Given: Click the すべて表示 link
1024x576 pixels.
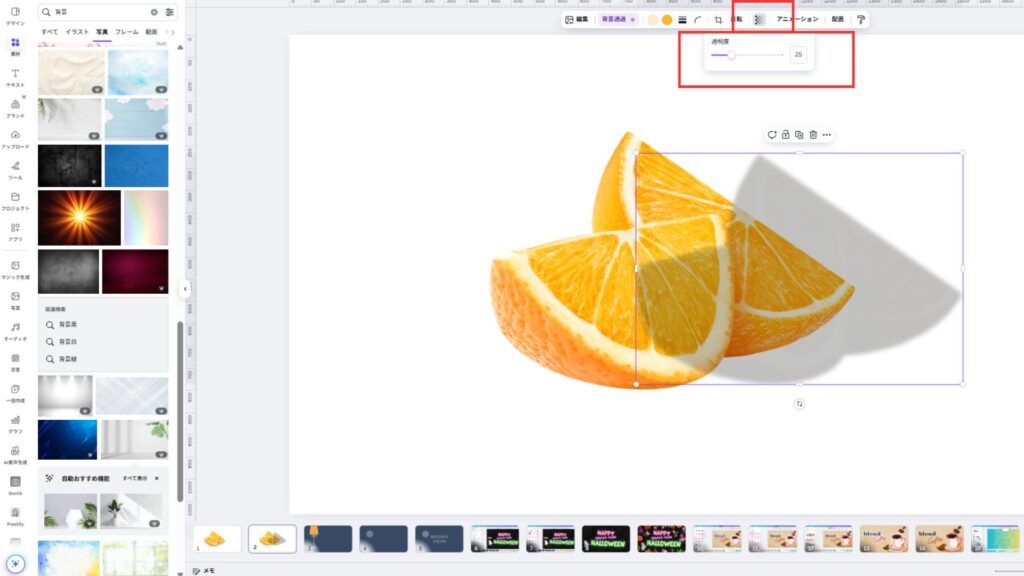Looking at the screenshot, I should (135, 478).
